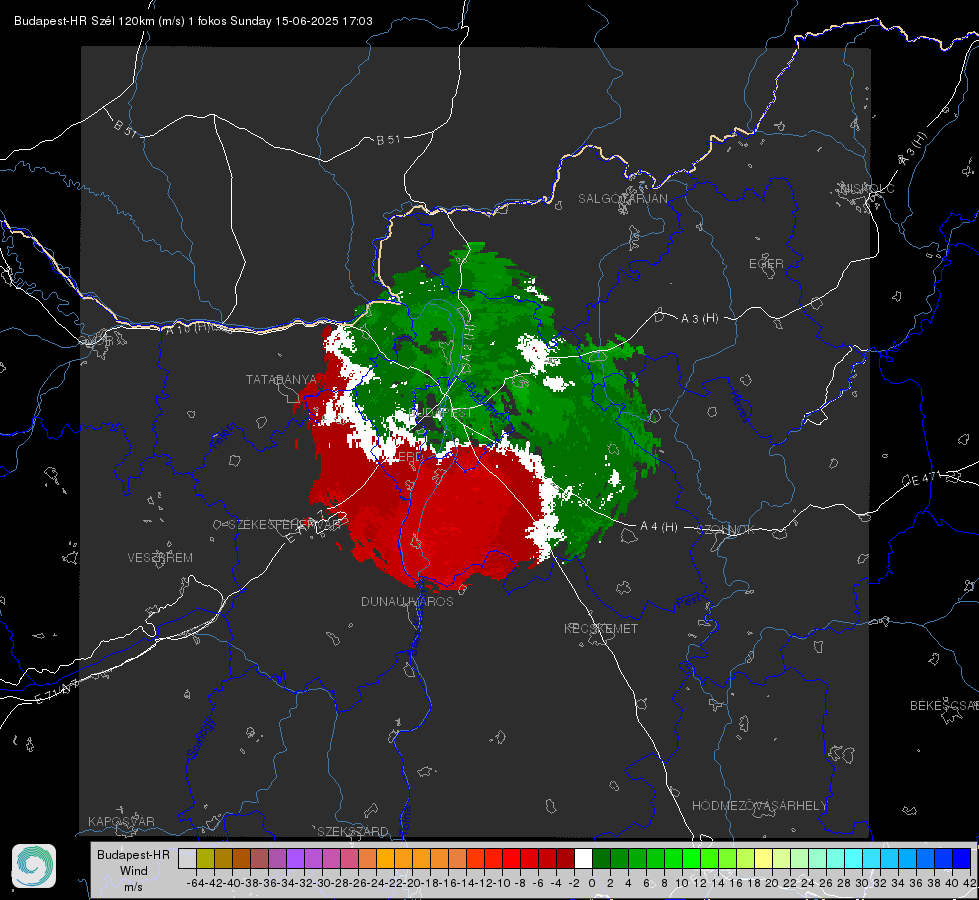Viewport: 979px width, 900px height.
Task: Select the A 4 (H) road label
Action: tap(659, 527)
